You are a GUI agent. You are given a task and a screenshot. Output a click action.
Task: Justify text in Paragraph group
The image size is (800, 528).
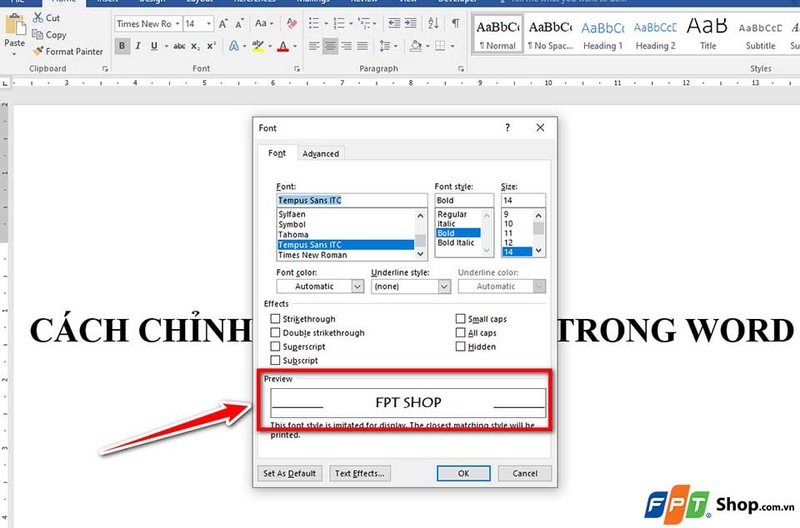click(x=362, y=46)
